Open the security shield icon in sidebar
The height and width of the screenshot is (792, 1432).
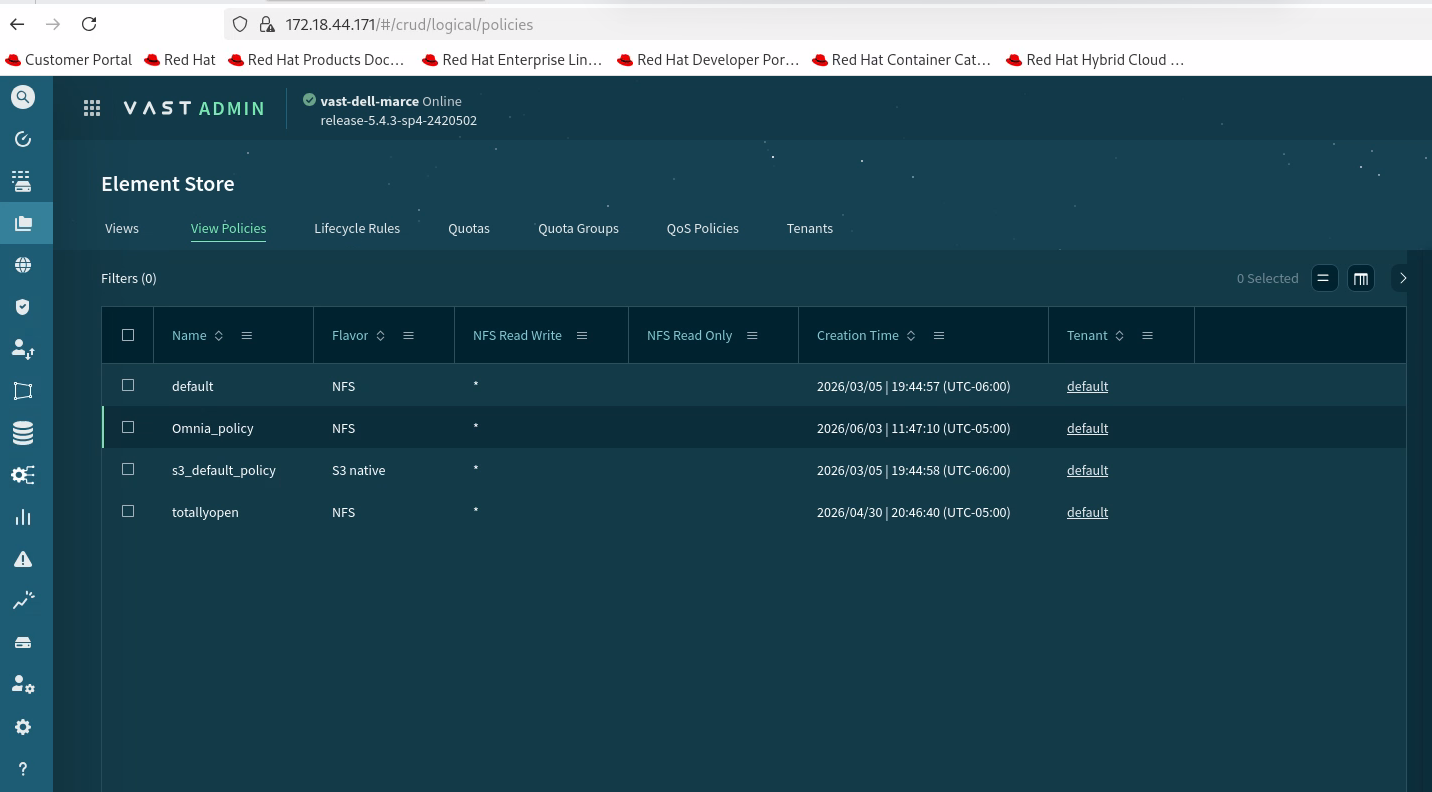pyautogui.click(x=23, y=307)
